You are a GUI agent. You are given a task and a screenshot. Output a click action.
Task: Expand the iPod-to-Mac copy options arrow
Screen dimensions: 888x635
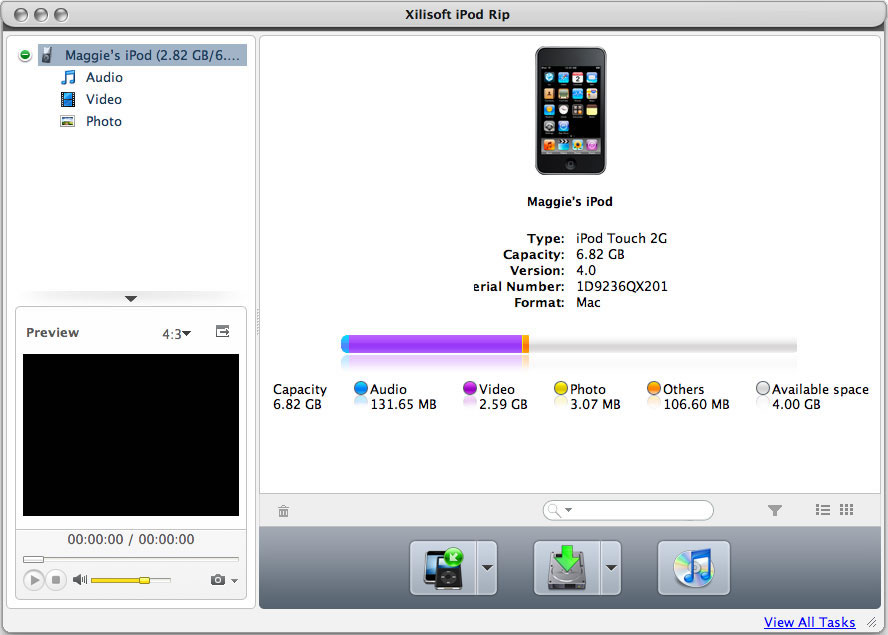coord(487,567)
